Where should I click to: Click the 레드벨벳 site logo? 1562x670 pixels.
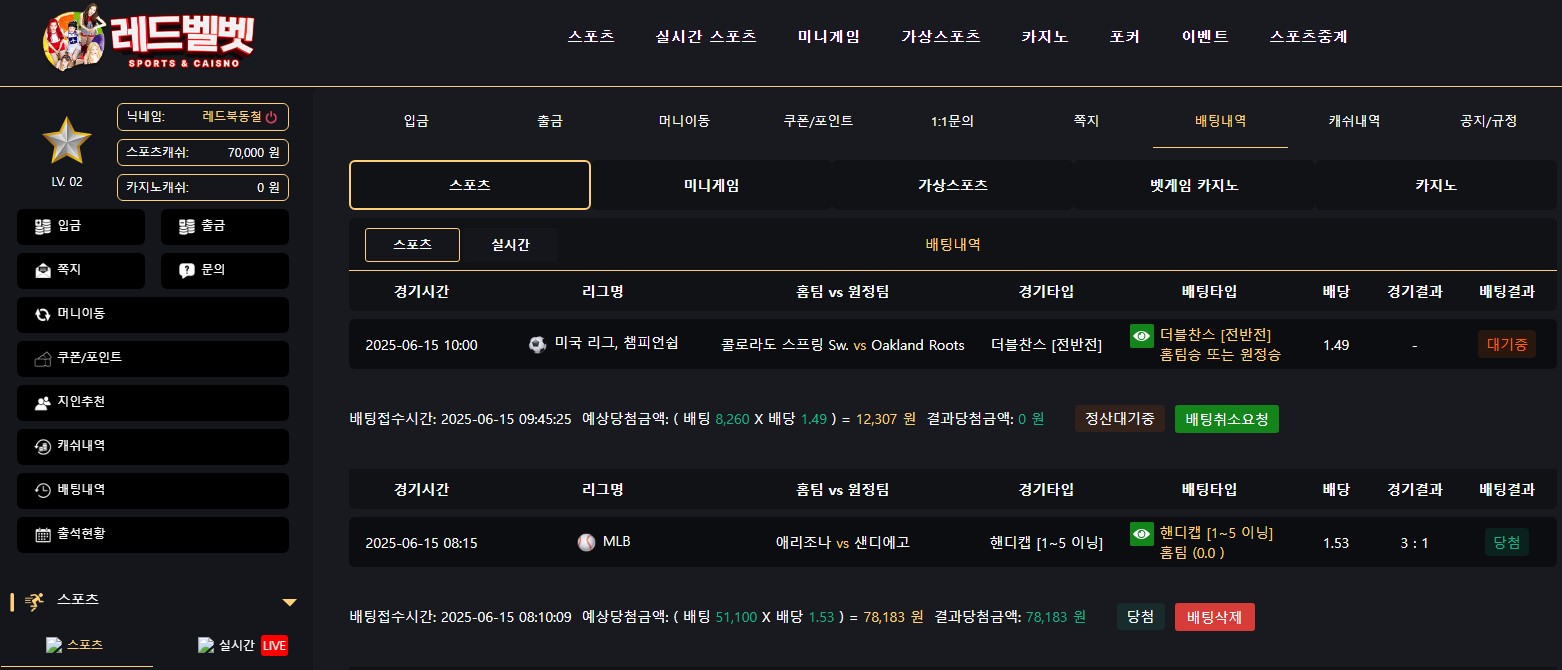148,41
